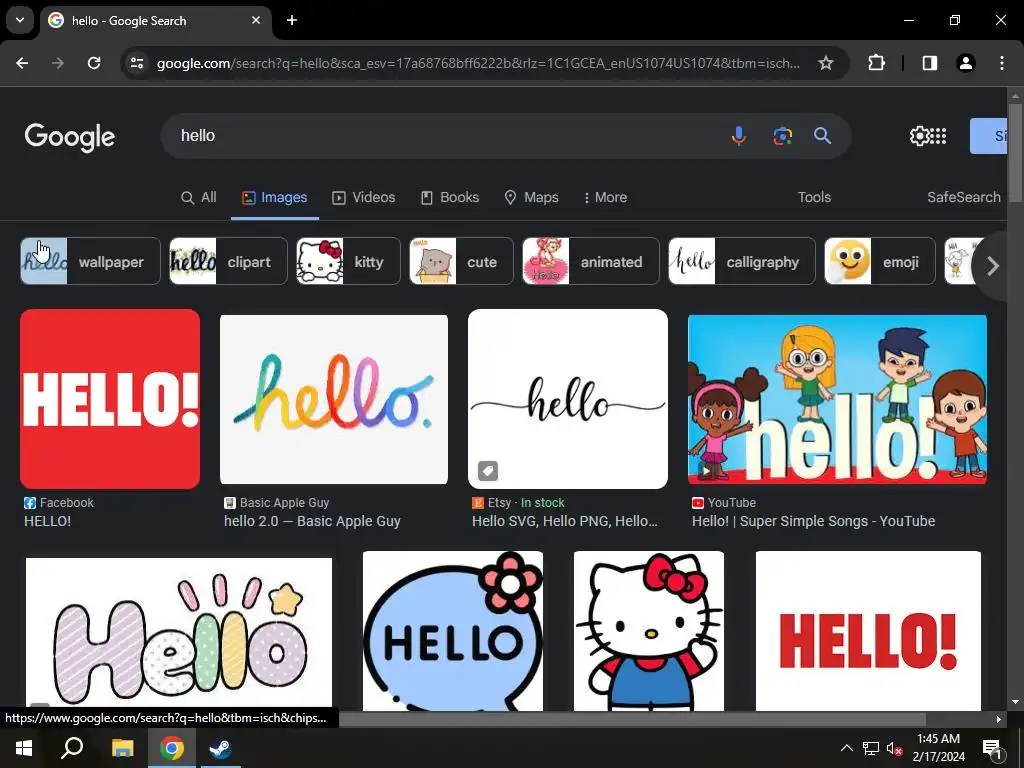Viewport: 1024px width, 768px height.
Task: Open the SafeSearch settings
Action: coord(964,197)
